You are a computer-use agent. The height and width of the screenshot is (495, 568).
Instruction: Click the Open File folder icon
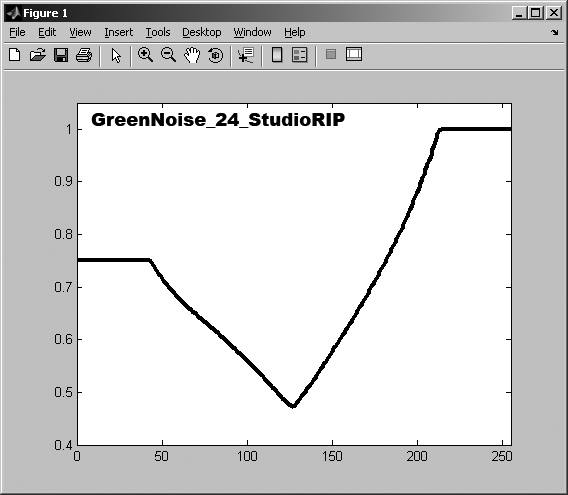[x=38, y=55]
